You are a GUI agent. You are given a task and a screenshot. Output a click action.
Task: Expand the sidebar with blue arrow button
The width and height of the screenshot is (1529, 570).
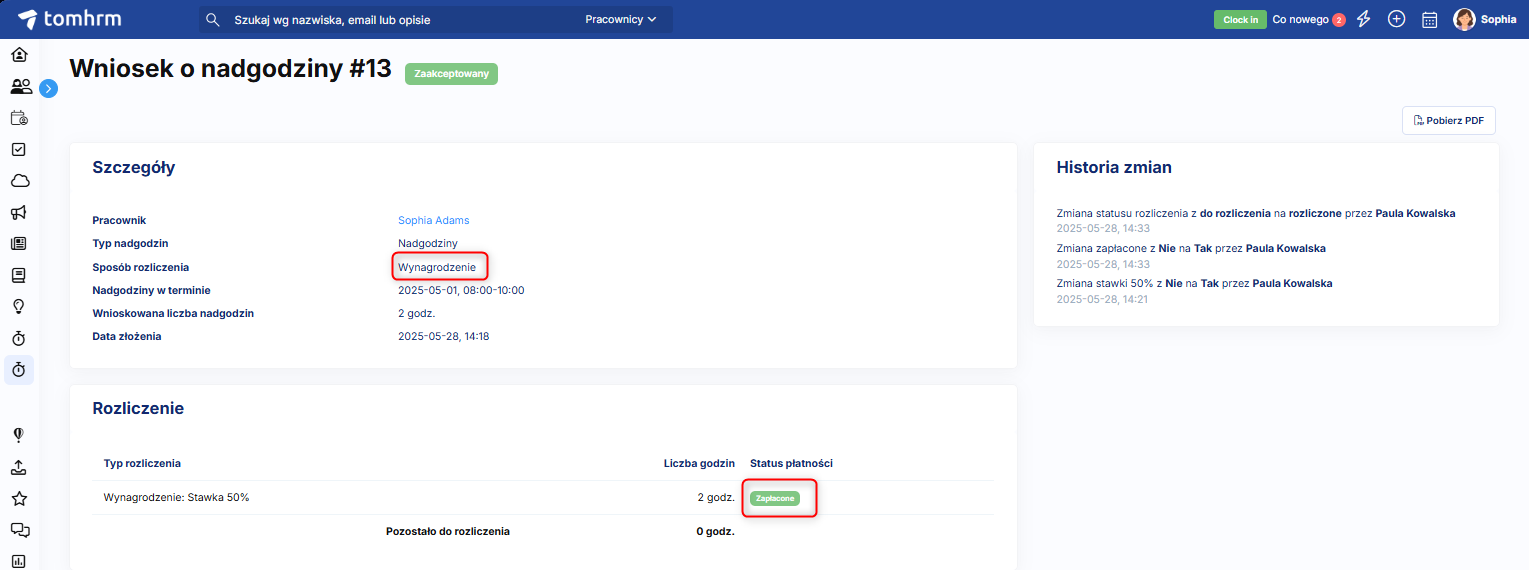pos(49,88)
